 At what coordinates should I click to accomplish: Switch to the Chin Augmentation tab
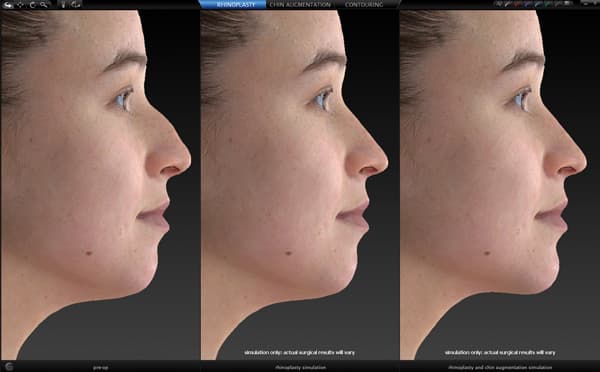point(300,5)
